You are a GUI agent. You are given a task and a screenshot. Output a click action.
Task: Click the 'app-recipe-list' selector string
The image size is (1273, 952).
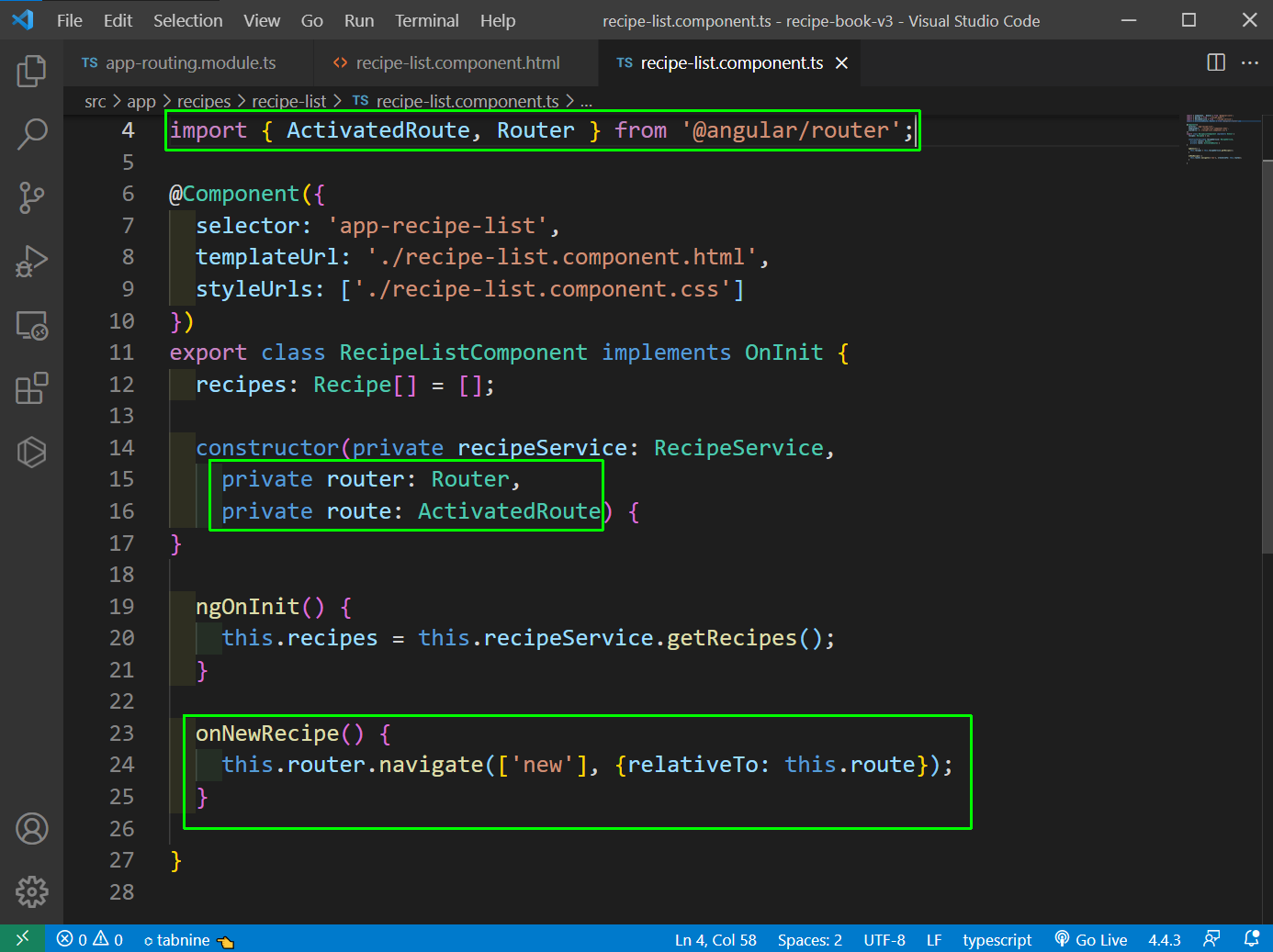point(437,226)
